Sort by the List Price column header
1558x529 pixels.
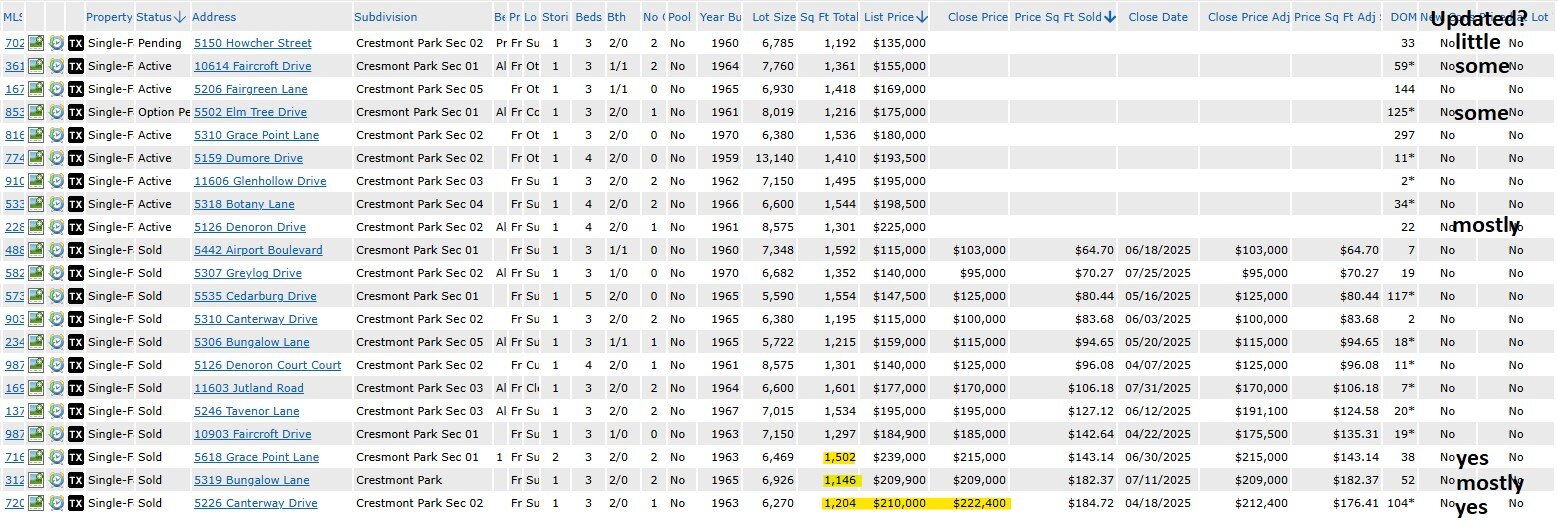896,17
